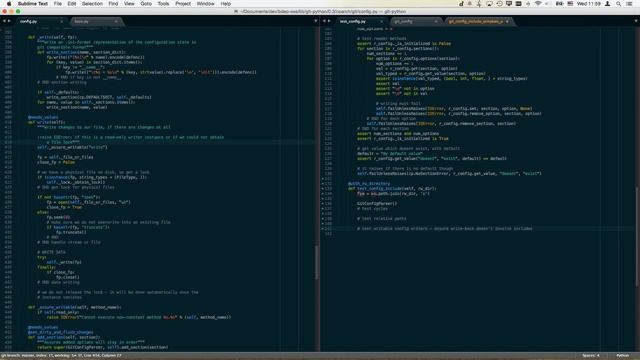Switch to the test_config.py tab
Screen dimensions: 640x360
(x=359, y=21)
